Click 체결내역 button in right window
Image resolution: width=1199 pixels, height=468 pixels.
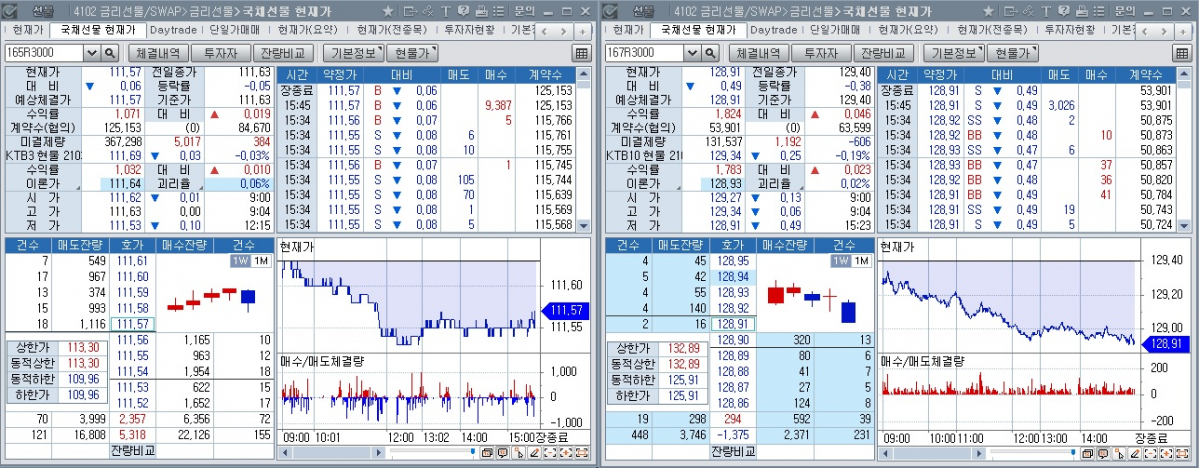coord(759,53)
